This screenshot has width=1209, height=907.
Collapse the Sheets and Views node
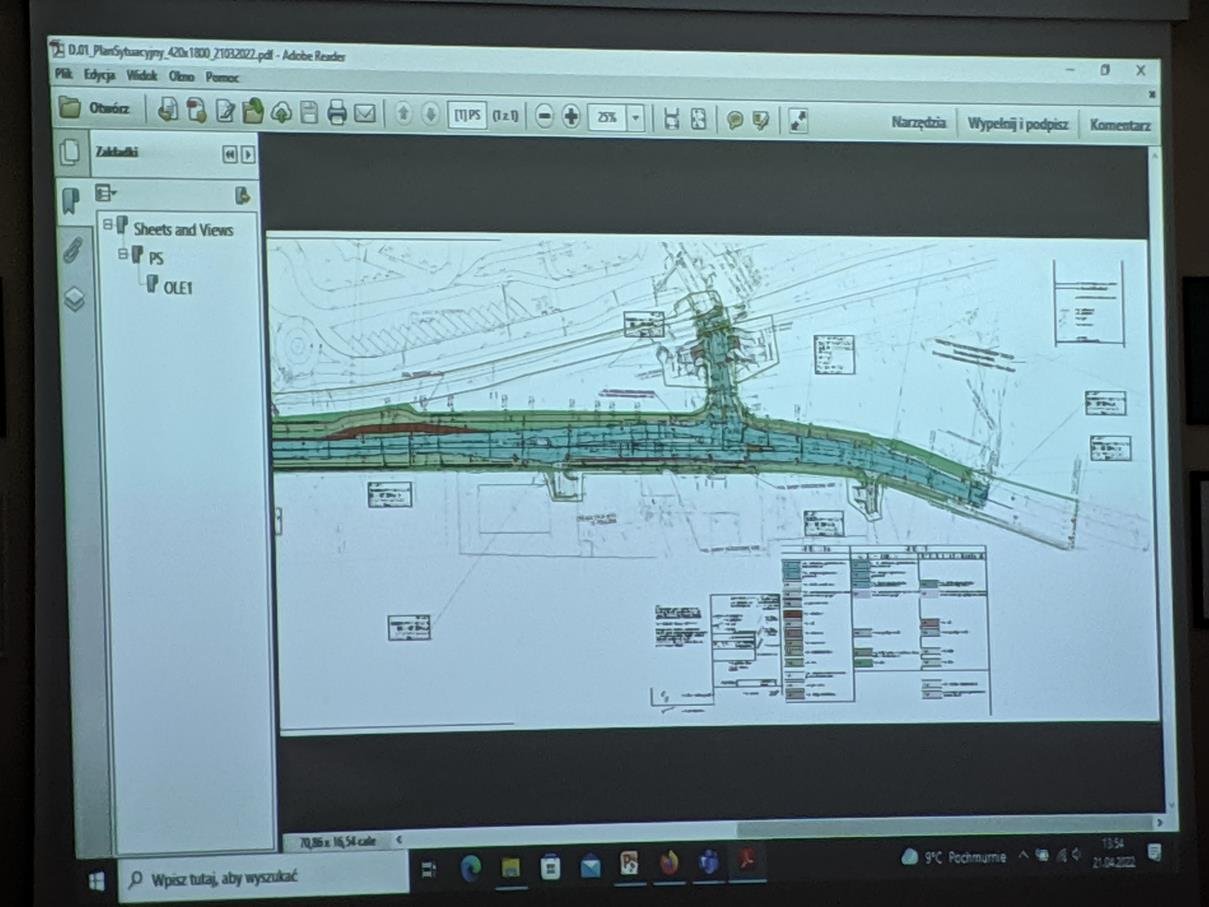(x=107, y=226)
